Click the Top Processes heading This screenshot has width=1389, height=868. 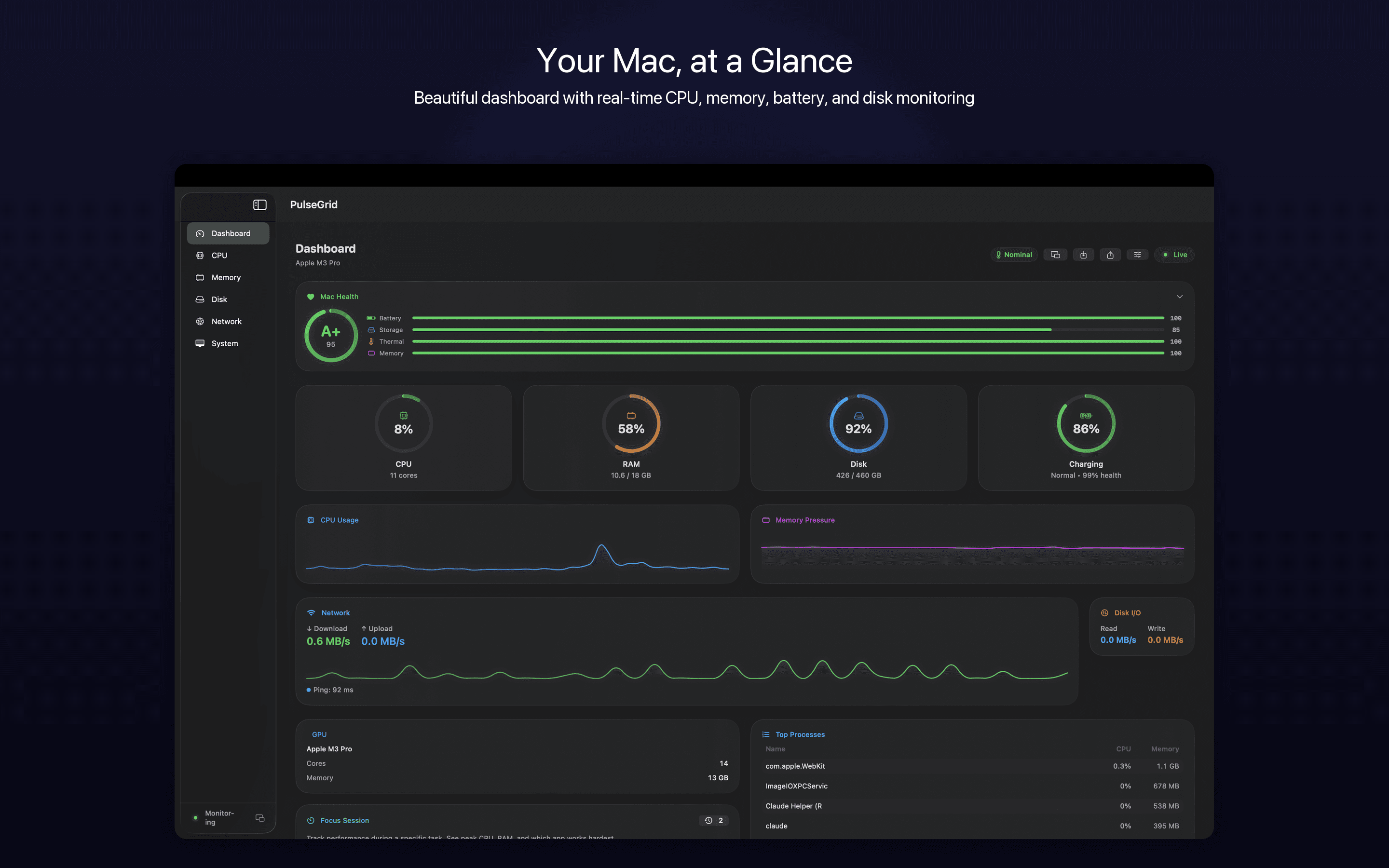click(x=800, y=735)
